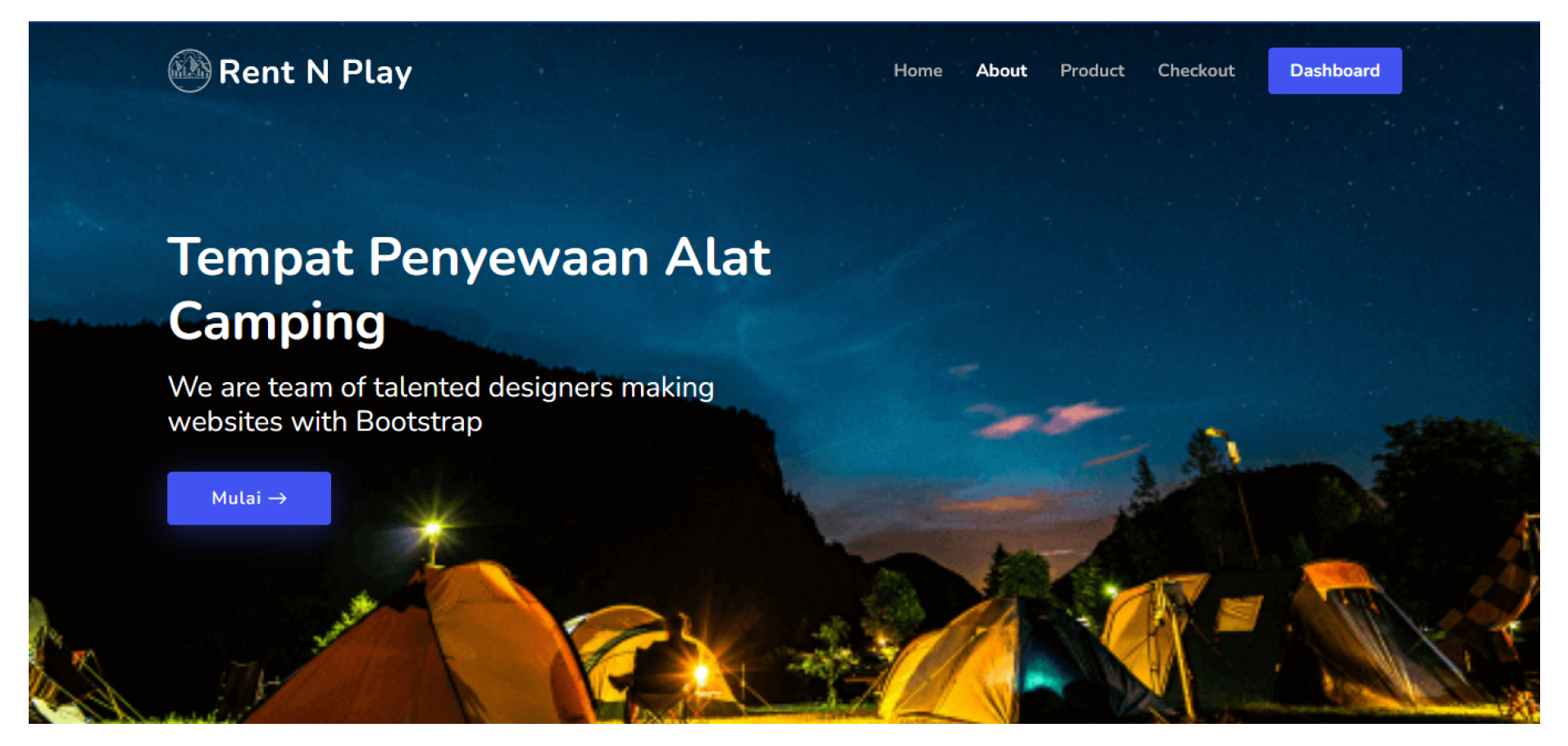Open the Checkout nav link

(1196, 71)
